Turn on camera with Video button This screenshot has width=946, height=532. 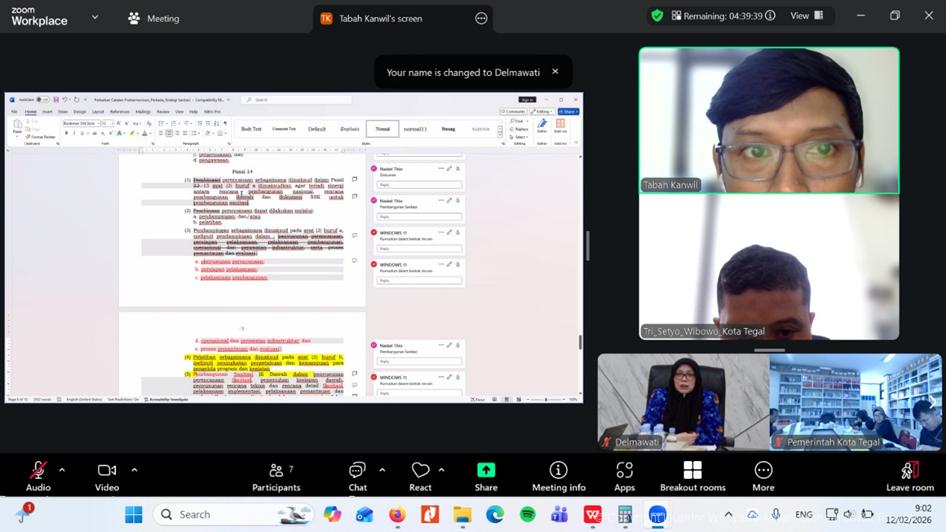coord(107,471)
